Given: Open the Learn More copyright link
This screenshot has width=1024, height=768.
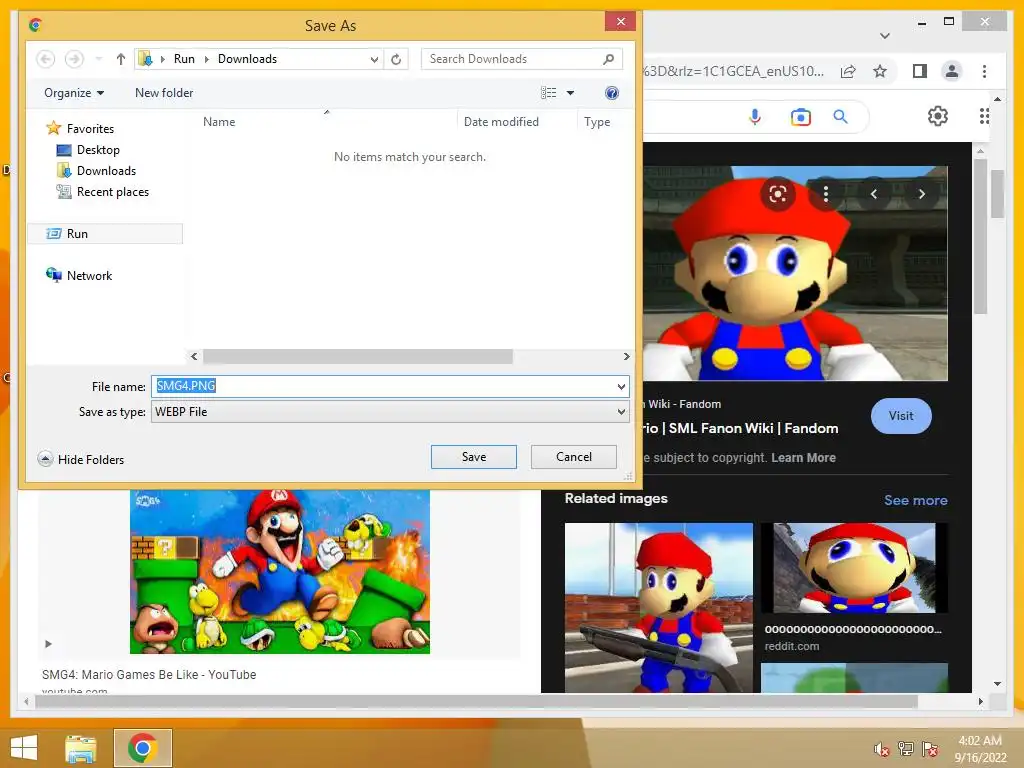Looking at the screenshot, I should 803,458.
